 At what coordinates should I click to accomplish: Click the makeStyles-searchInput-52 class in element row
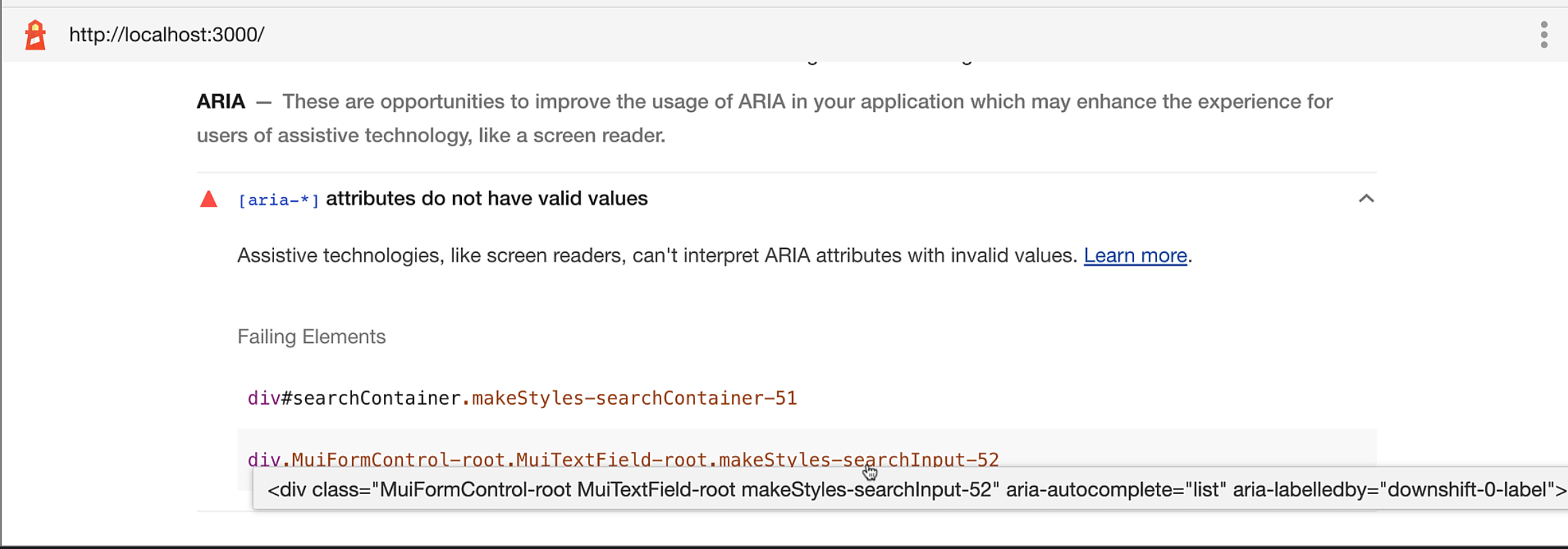pyautogui.click(x=858, y=459)
